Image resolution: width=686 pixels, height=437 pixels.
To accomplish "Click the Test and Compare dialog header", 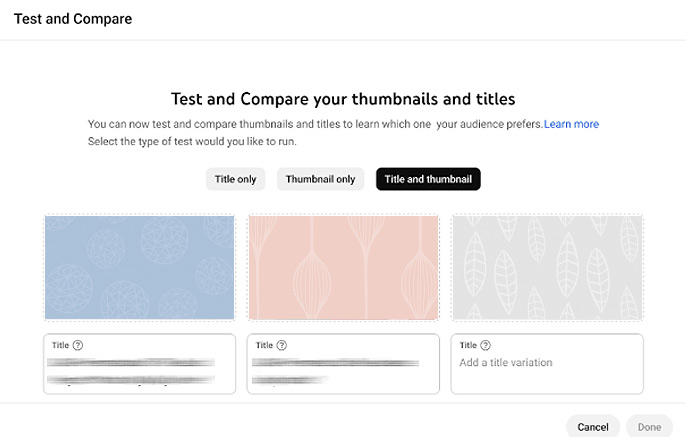I will (x=73, y=19).
